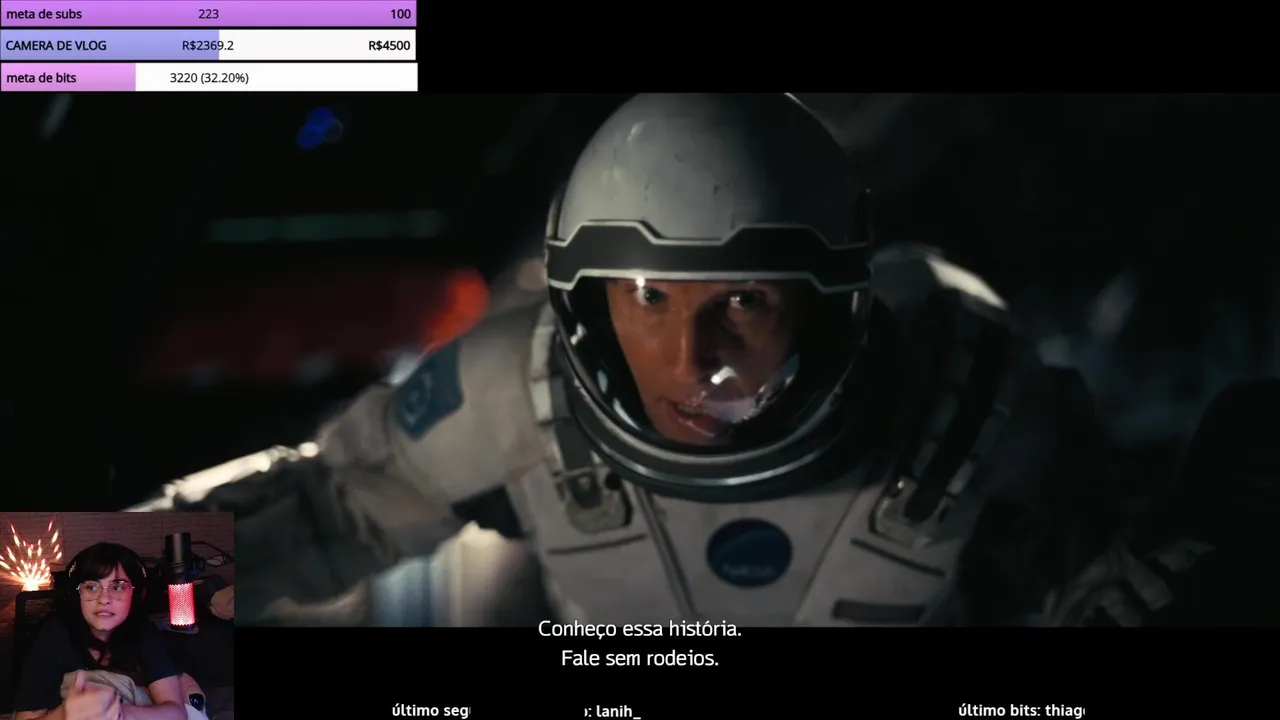
Task: Click the subs count value 223
Action: click(208, 14)
